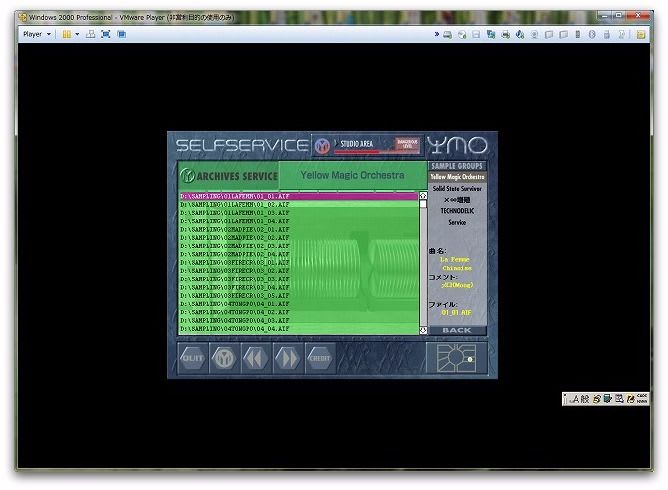Click the QUIT hexagon button

coord(193,358)
